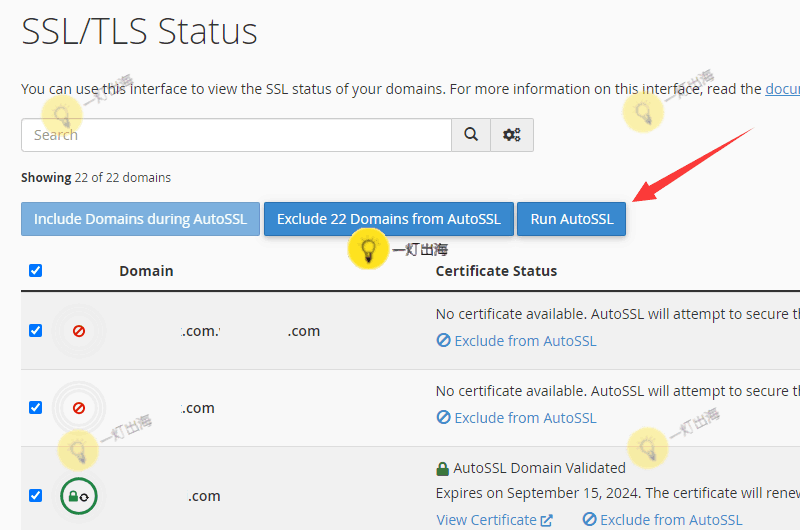The width and height of the screenshot is (800, 530).
Task: Click Include Domains during AutoSSL button
Action: point(140,219)
